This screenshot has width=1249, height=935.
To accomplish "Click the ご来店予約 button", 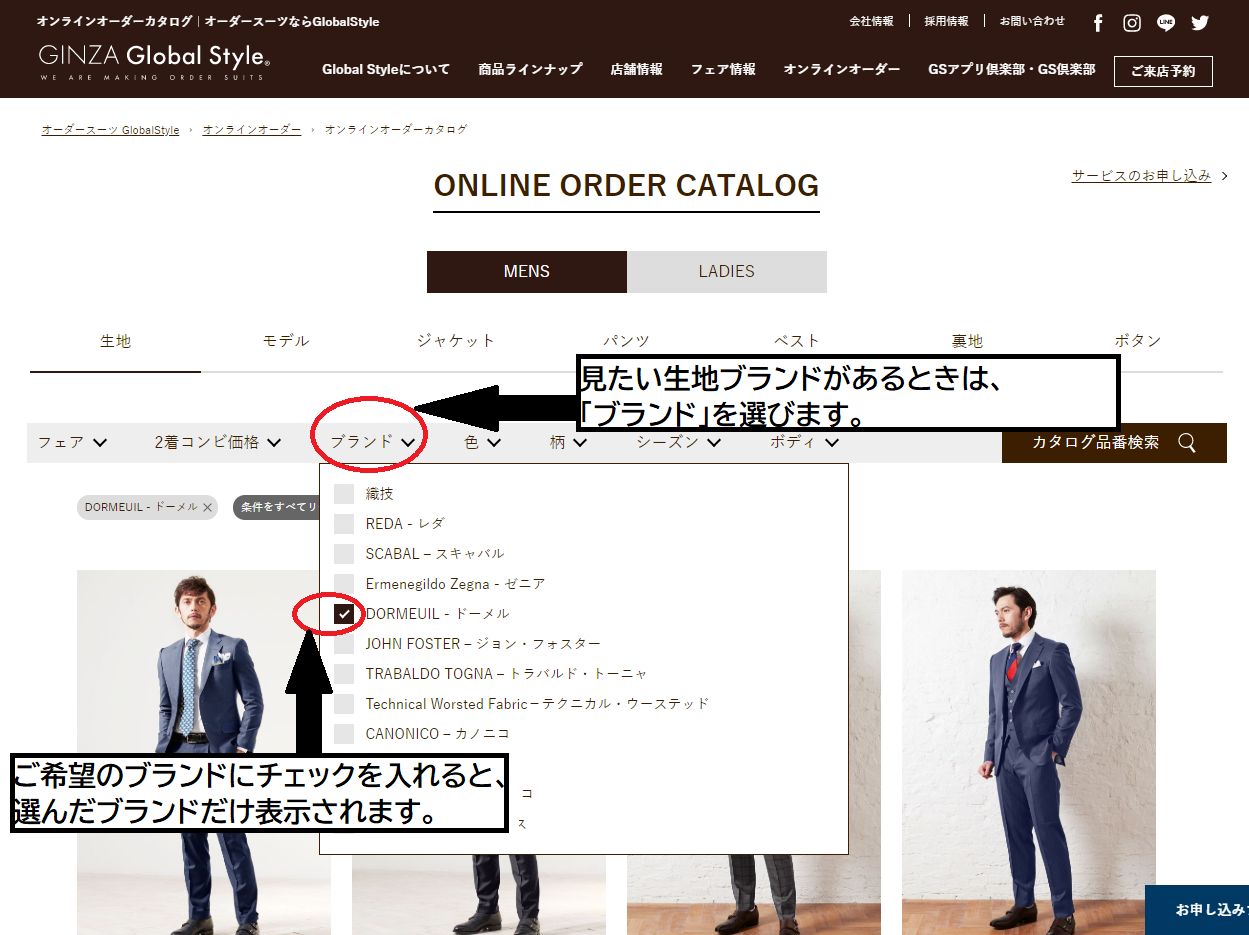I will click(x=1162, y=72).
